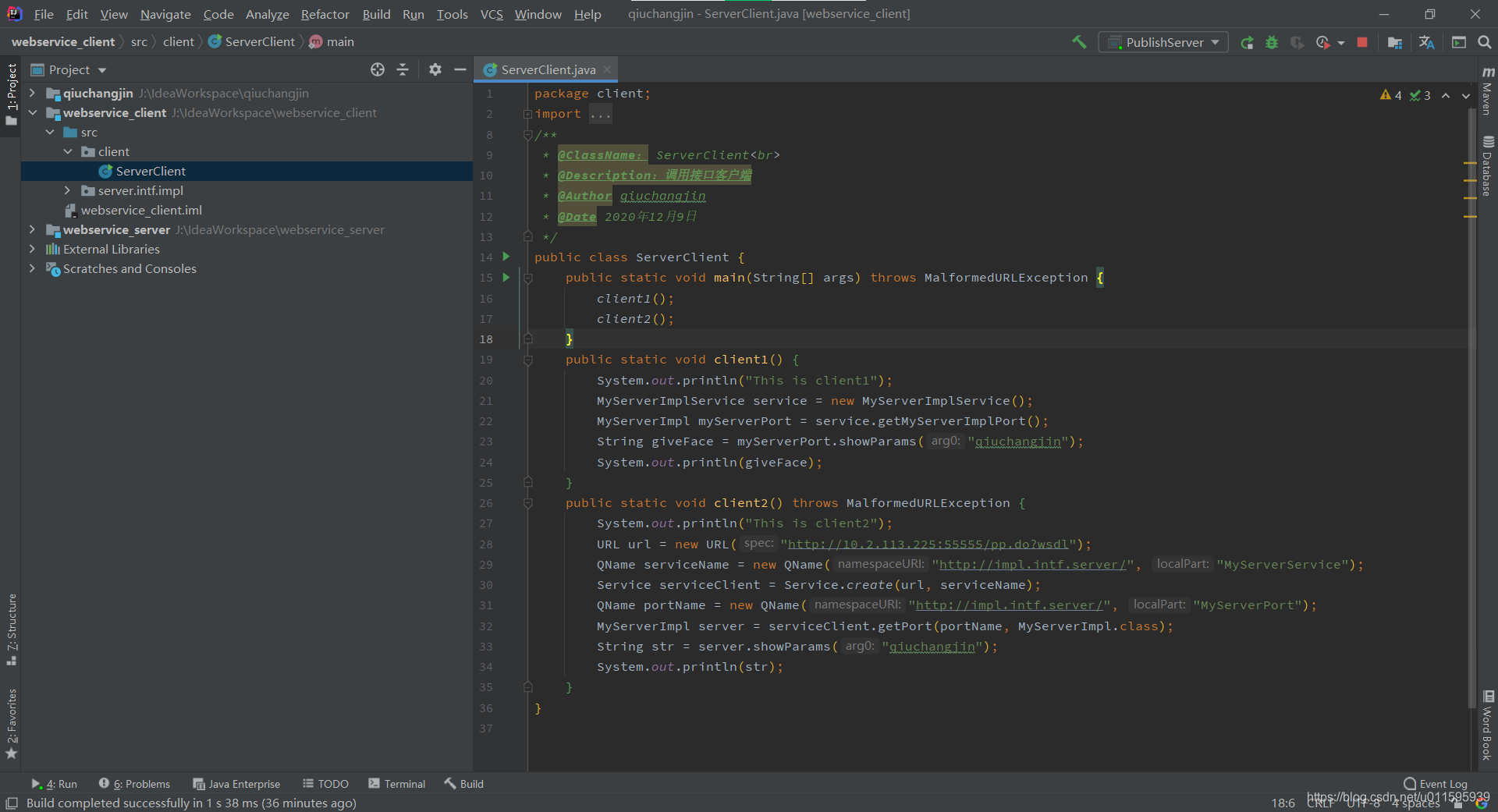The height and width of the screenshot is (812, 1498).
Task: Open the 6: Problems tool window
Action: (x=134, y=784)
